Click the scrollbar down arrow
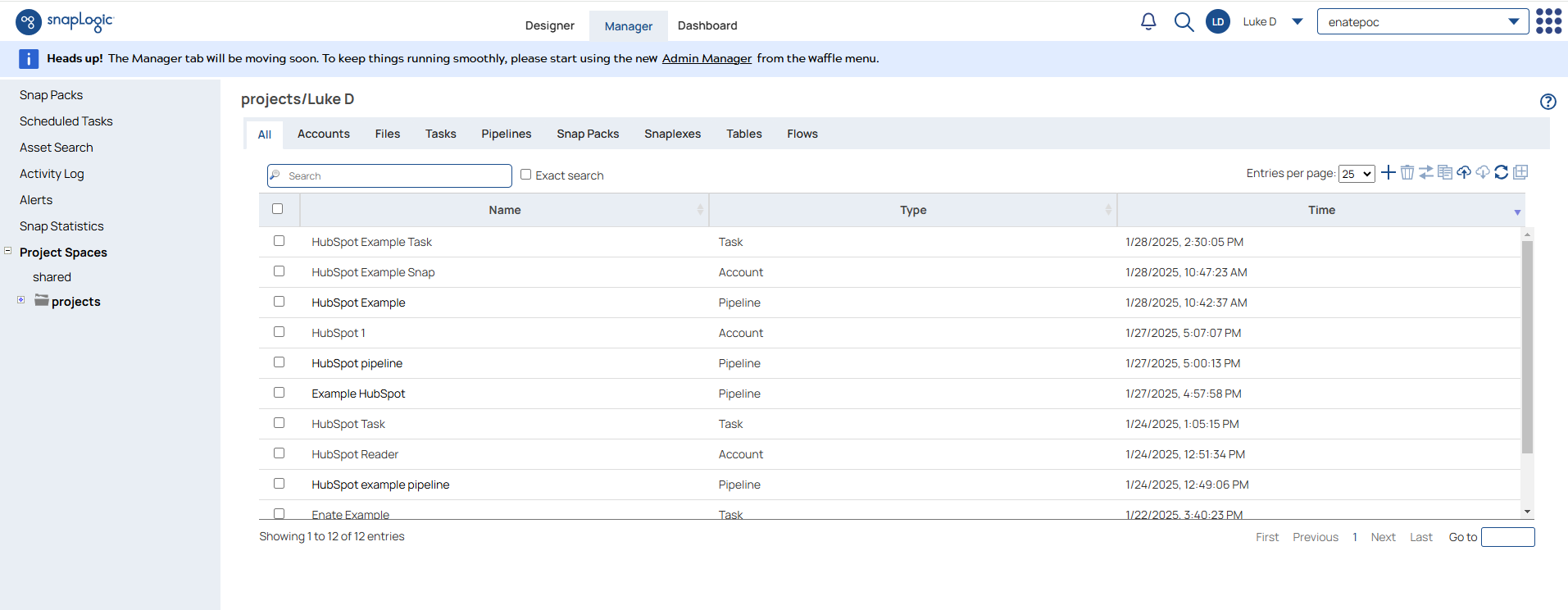 click(x=1527, y=512)
